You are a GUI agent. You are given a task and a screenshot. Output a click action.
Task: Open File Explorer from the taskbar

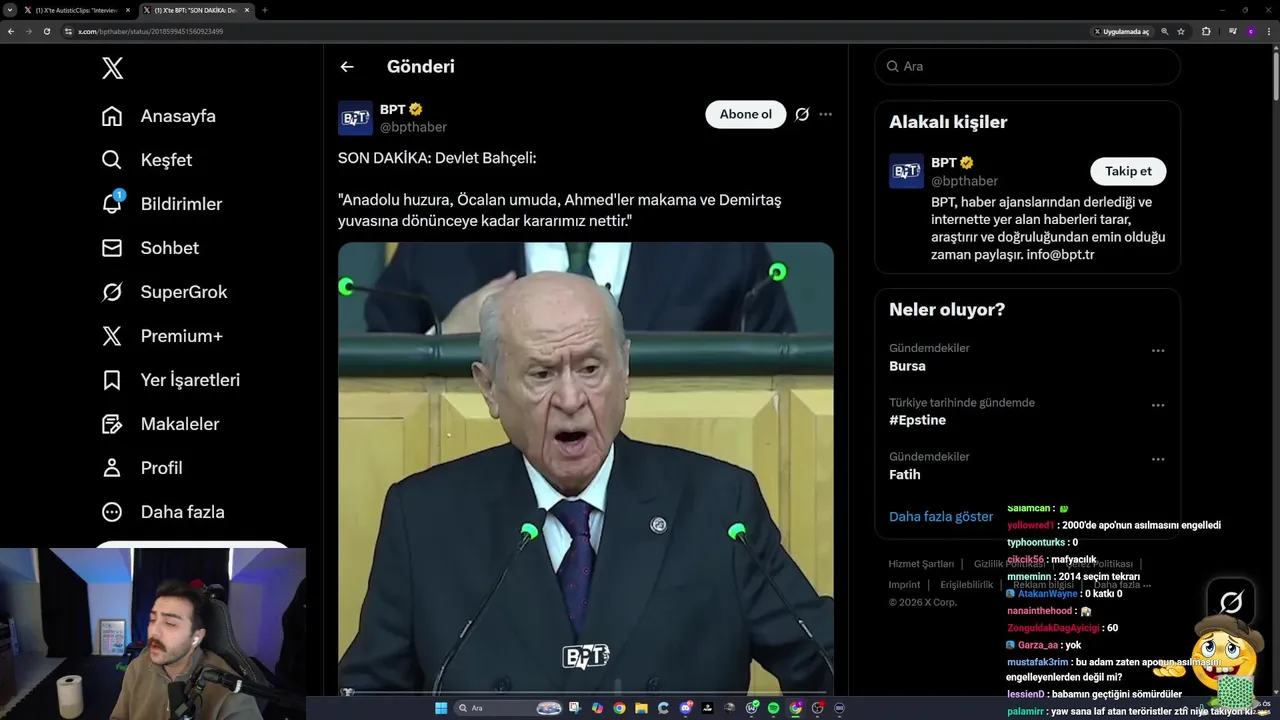(641, 708)
